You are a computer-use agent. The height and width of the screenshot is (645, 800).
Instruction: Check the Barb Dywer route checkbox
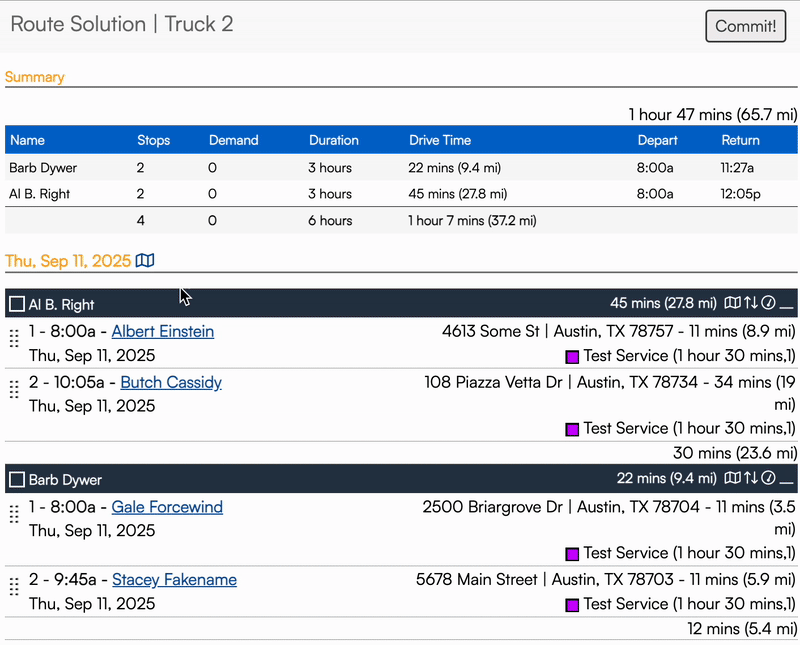(x=16, y=480)
